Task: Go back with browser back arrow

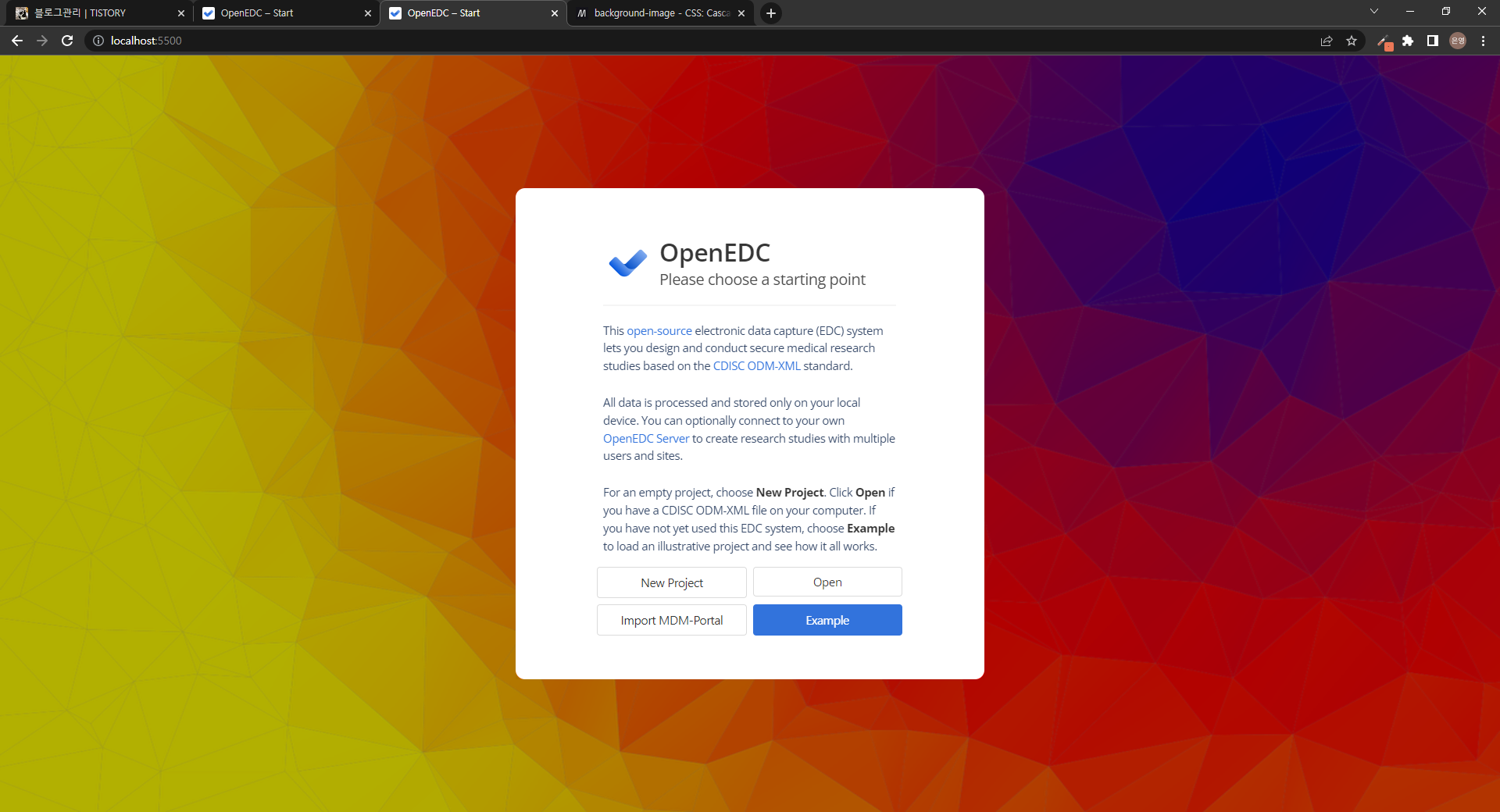Action: [x=17, y=41]
